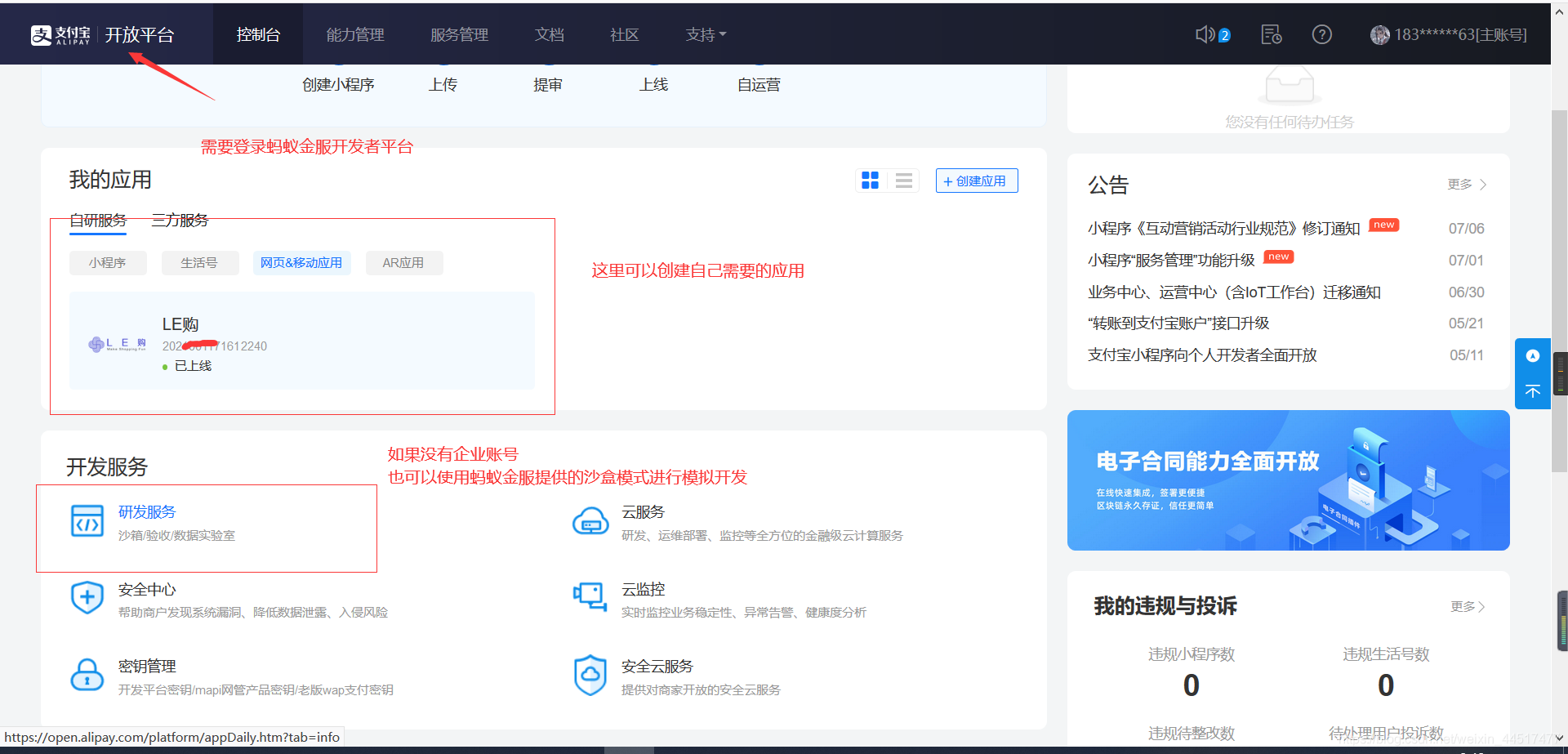Click the LE购 app logo
Image resolution: width=1568 pixels, height=754 pixels.
(x=118, y=344)
